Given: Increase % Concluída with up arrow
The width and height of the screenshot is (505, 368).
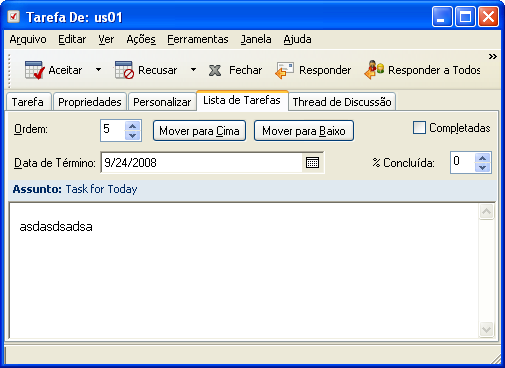Looking at the screenshot, I should point(482,158).
